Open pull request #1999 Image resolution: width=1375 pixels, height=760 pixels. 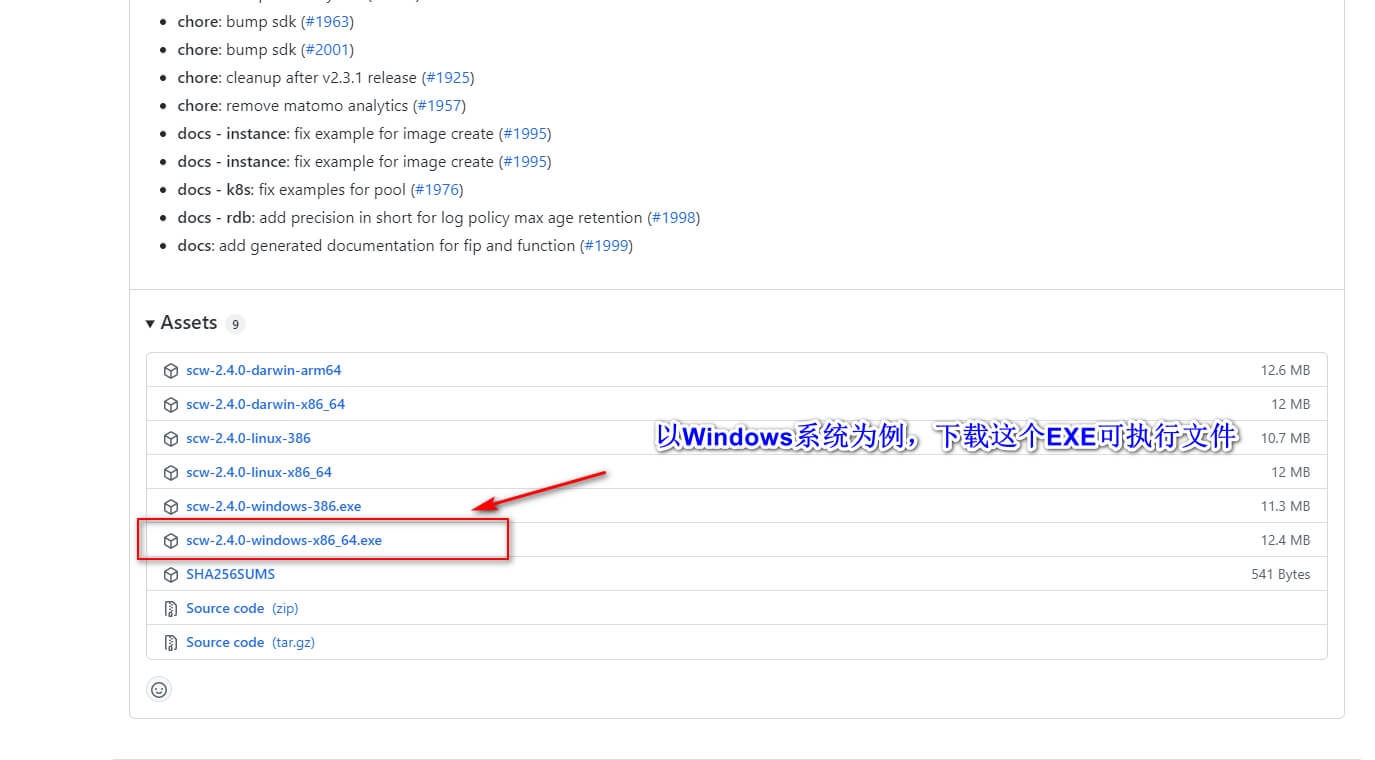[x=606, y=245]
